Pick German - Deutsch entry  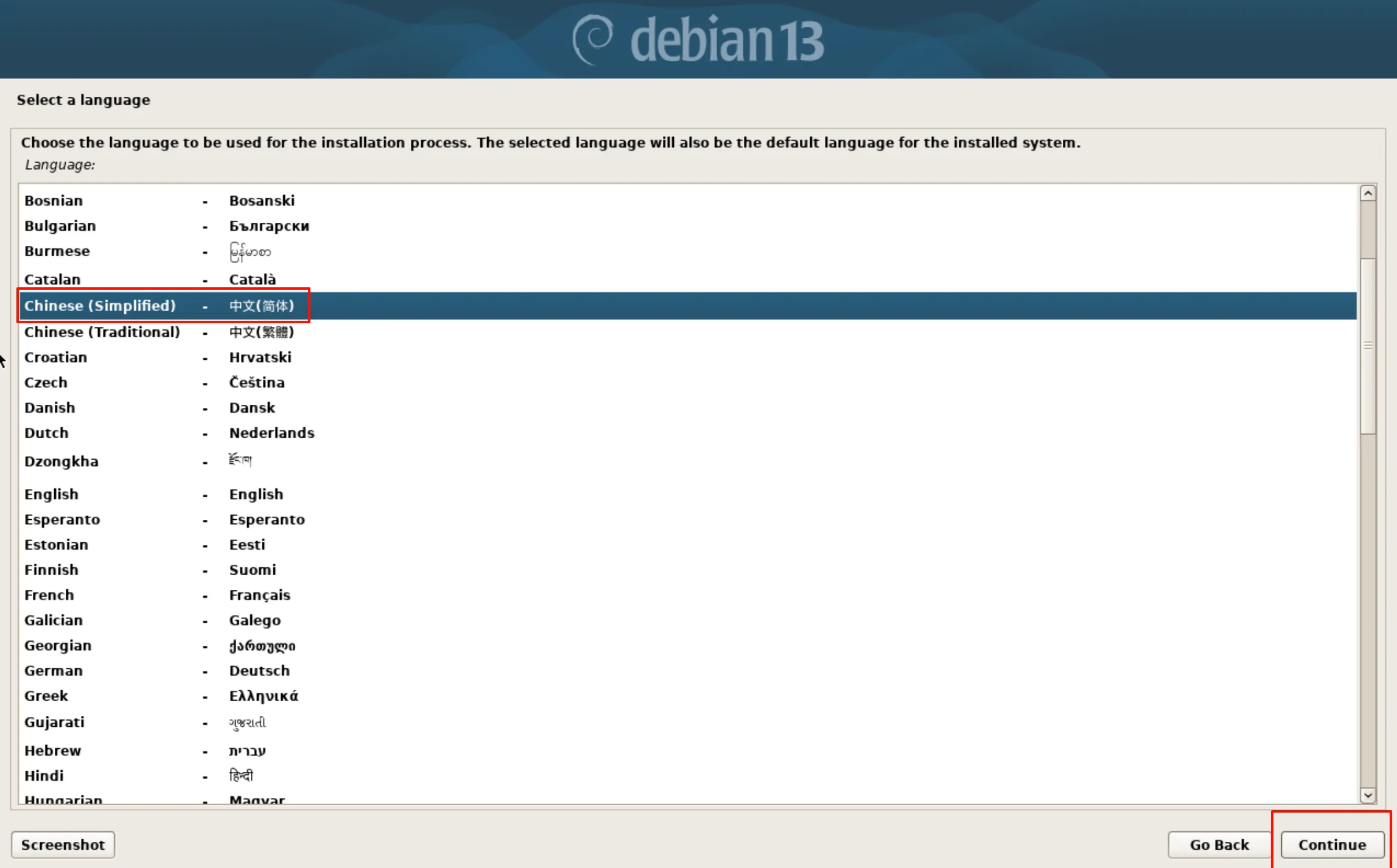point(53,671)
